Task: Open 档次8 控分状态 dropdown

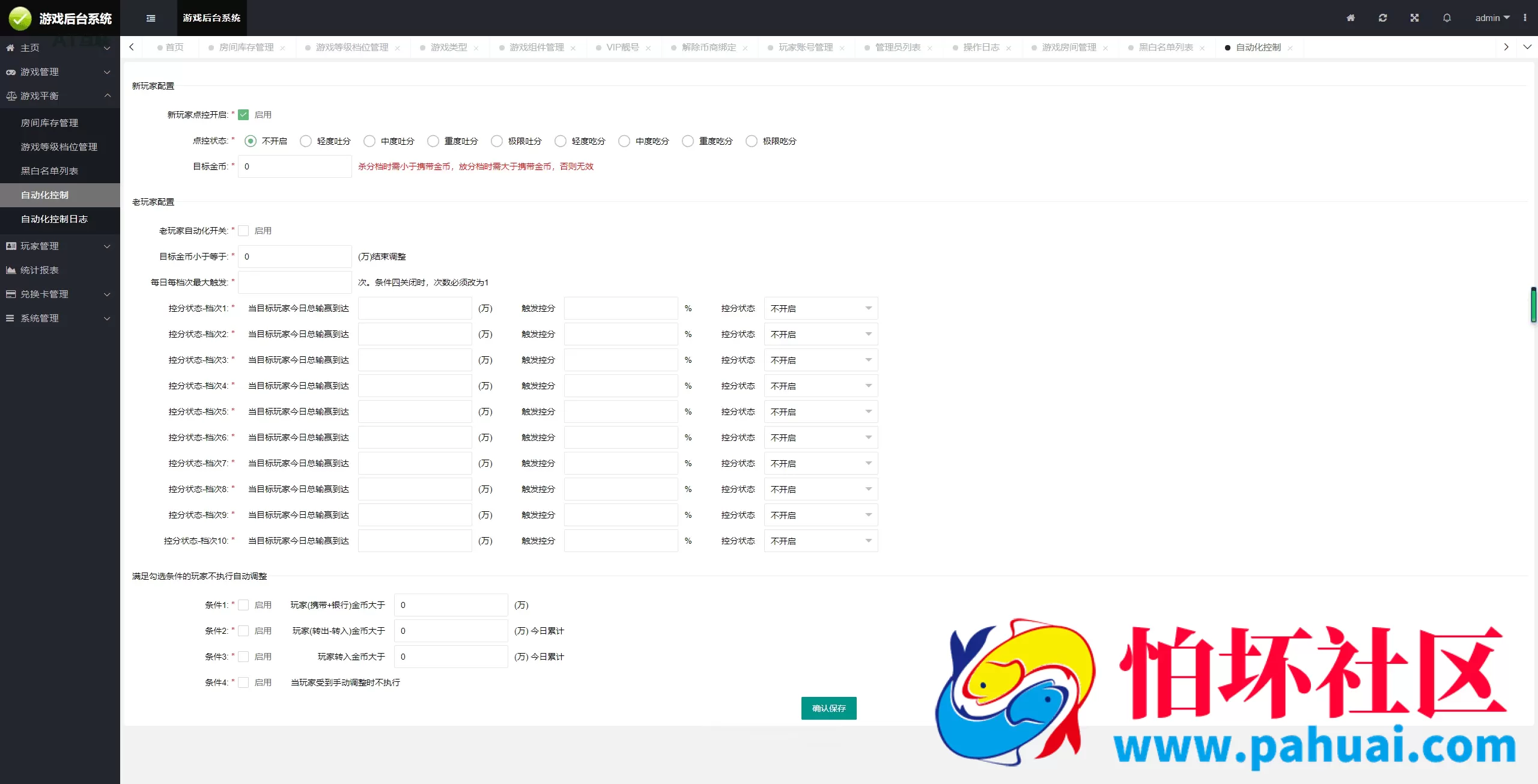Action: tap(821, 489)
